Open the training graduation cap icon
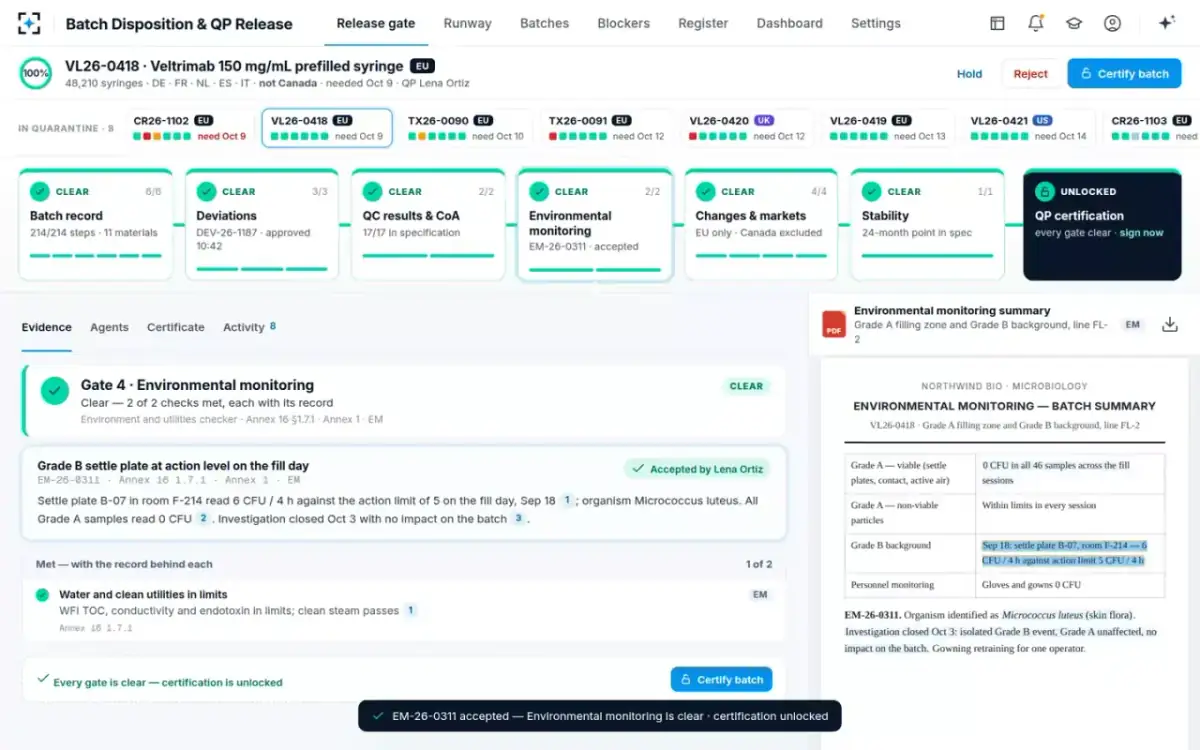 tap(1073, 23)
